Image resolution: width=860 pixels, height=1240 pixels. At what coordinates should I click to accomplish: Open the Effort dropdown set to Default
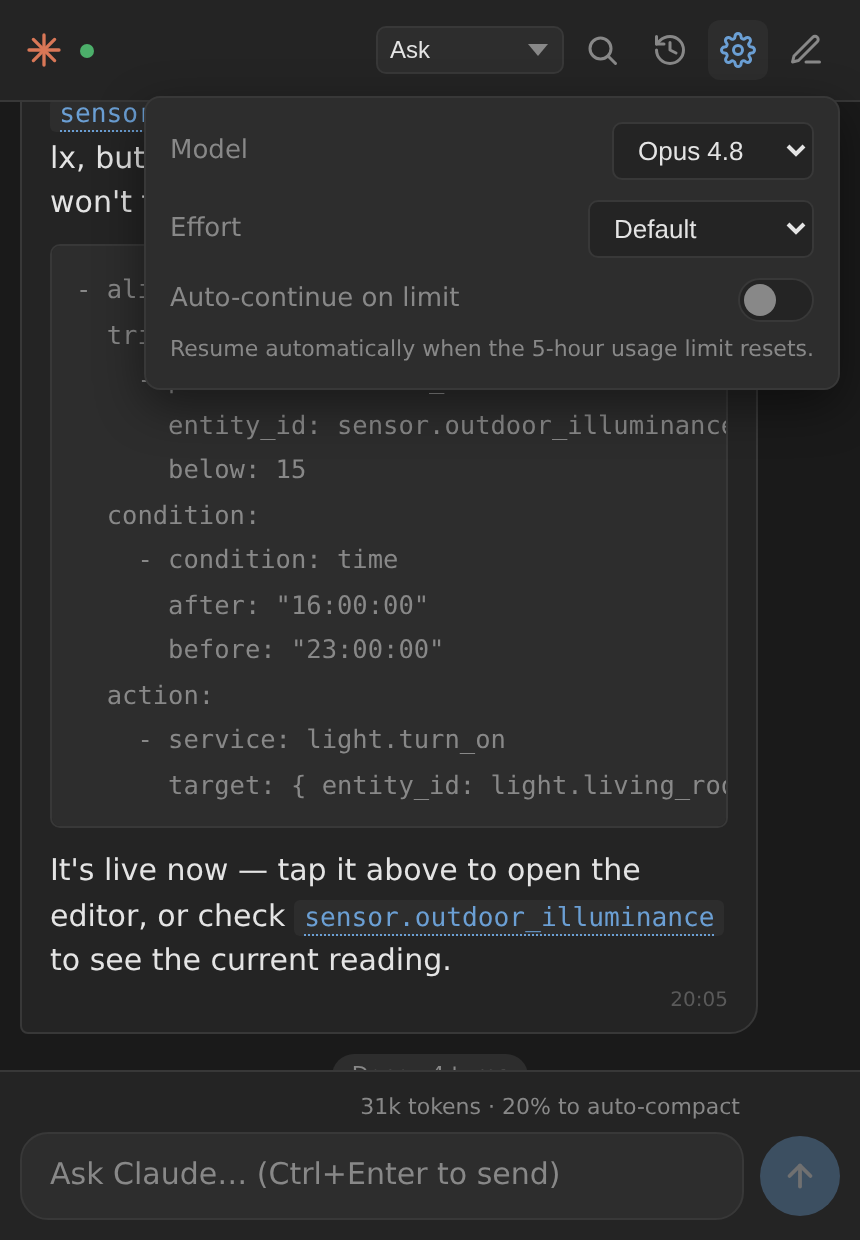click(701, 229)
